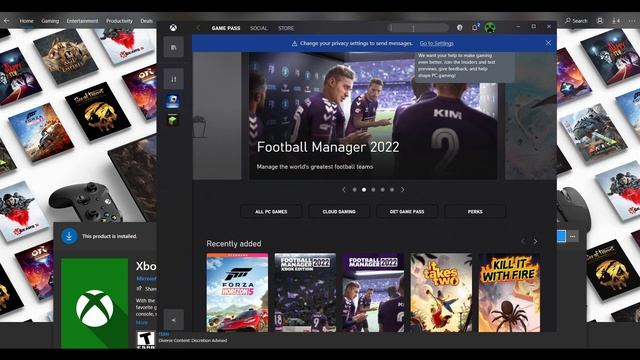Collapse the Xbox app sidebar

tap(173, 320)
